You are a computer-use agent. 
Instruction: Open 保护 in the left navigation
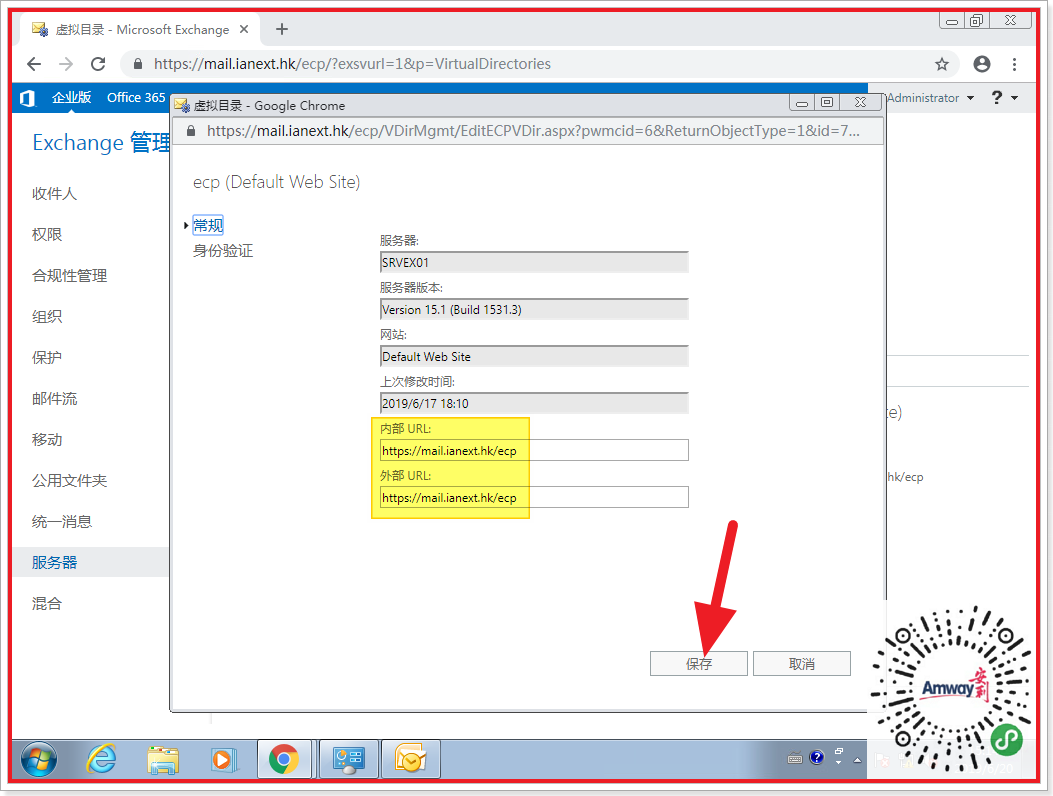coord(47,357)
